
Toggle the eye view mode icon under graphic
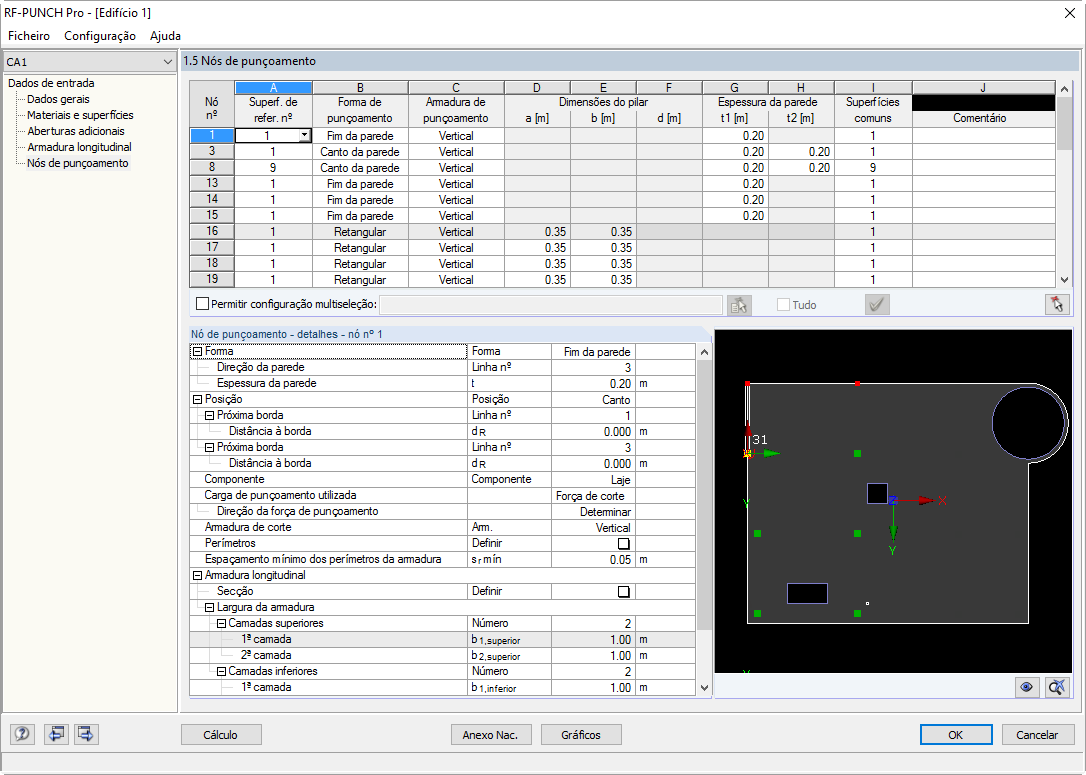click(x=1026, y=687)
